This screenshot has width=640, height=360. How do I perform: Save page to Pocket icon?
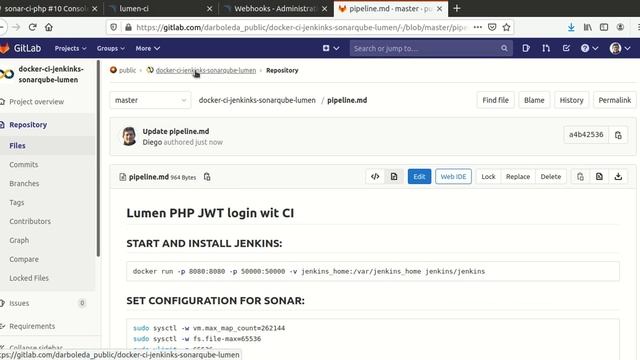click(492, 27)
